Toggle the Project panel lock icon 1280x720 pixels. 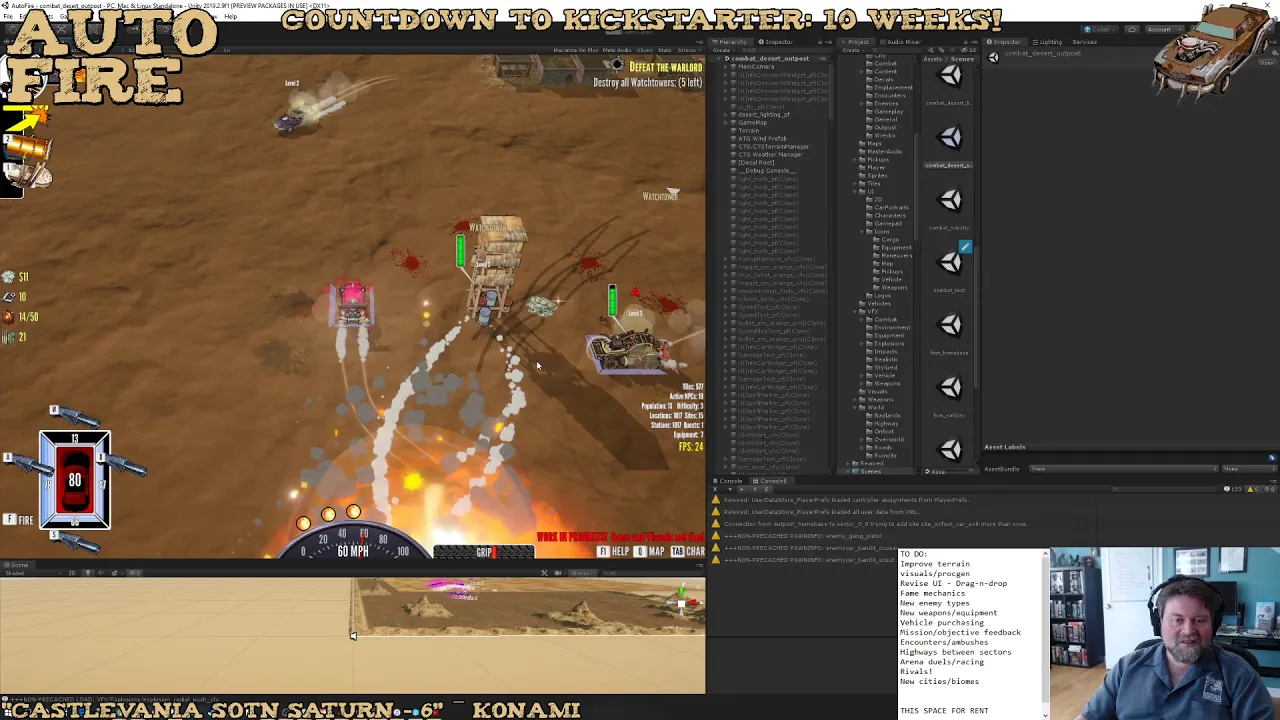pos(966,42)
